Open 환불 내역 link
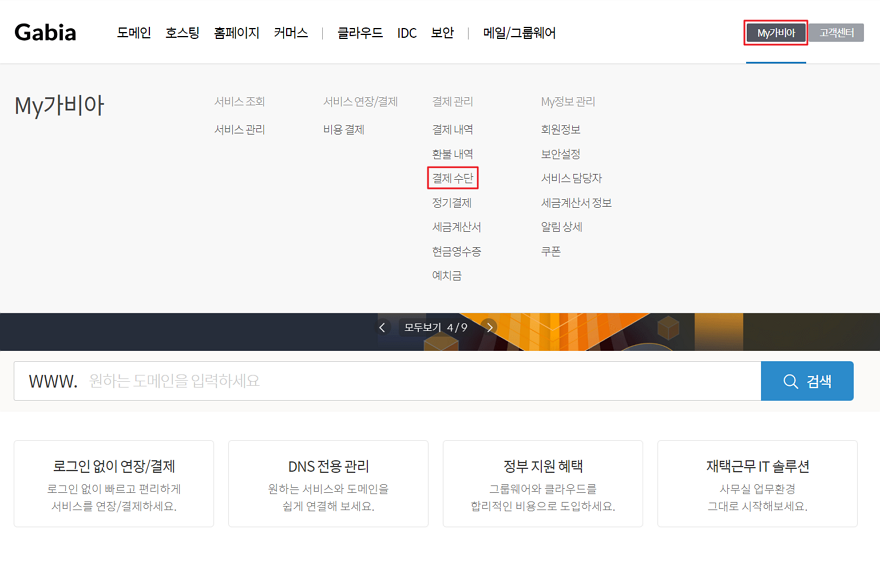Image resolution: width=880 pixels, height=561 pixels. coord(452,154)
